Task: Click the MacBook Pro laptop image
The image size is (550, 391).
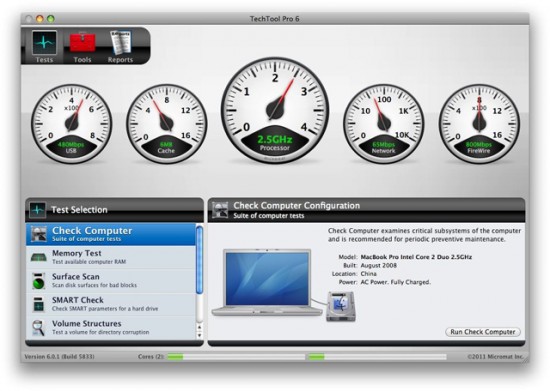Action: point(267,283)
